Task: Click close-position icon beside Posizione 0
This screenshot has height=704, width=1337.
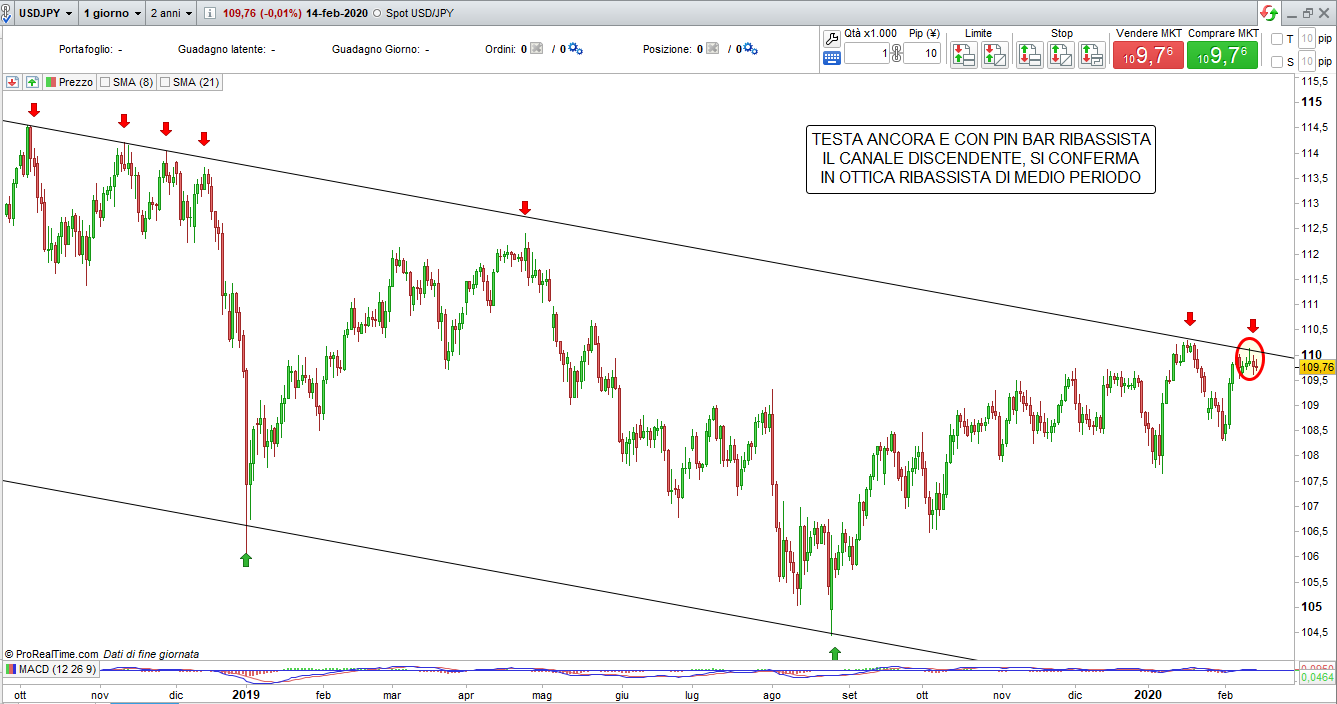Action: pos(712,48)
